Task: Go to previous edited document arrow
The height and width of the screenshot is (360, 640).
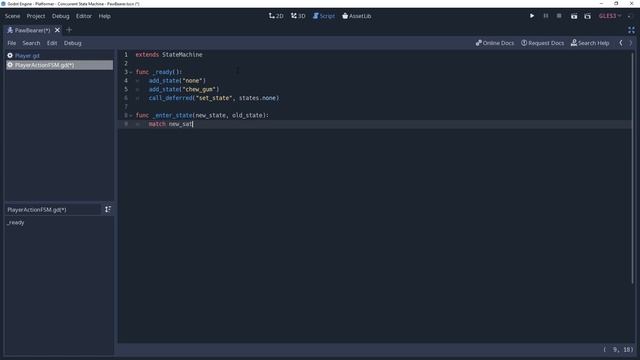Action: (x=621, y=43)
